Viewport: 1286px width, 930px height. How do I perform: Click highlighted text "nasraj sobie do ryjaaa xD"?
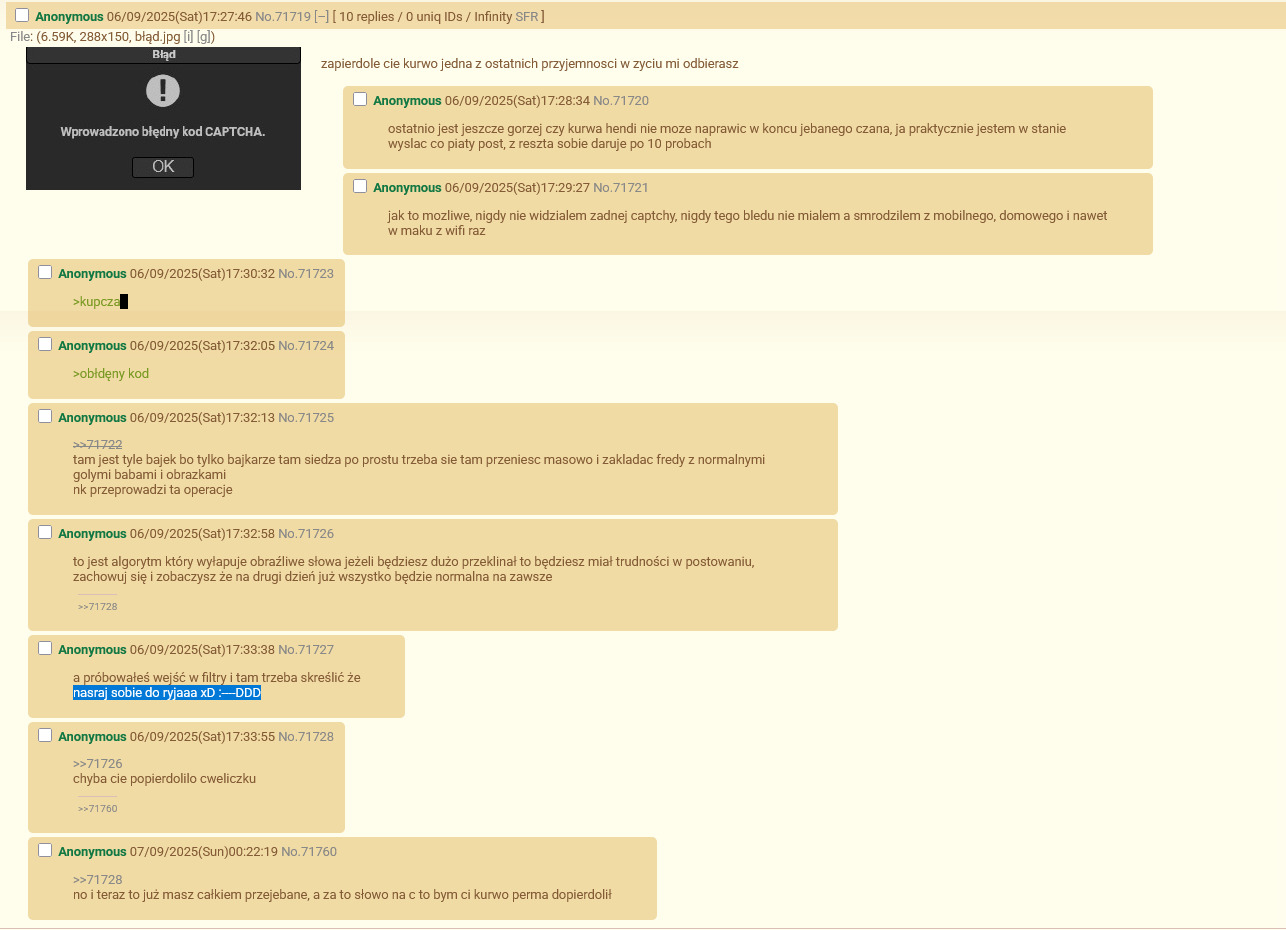[x=144, y=693]
